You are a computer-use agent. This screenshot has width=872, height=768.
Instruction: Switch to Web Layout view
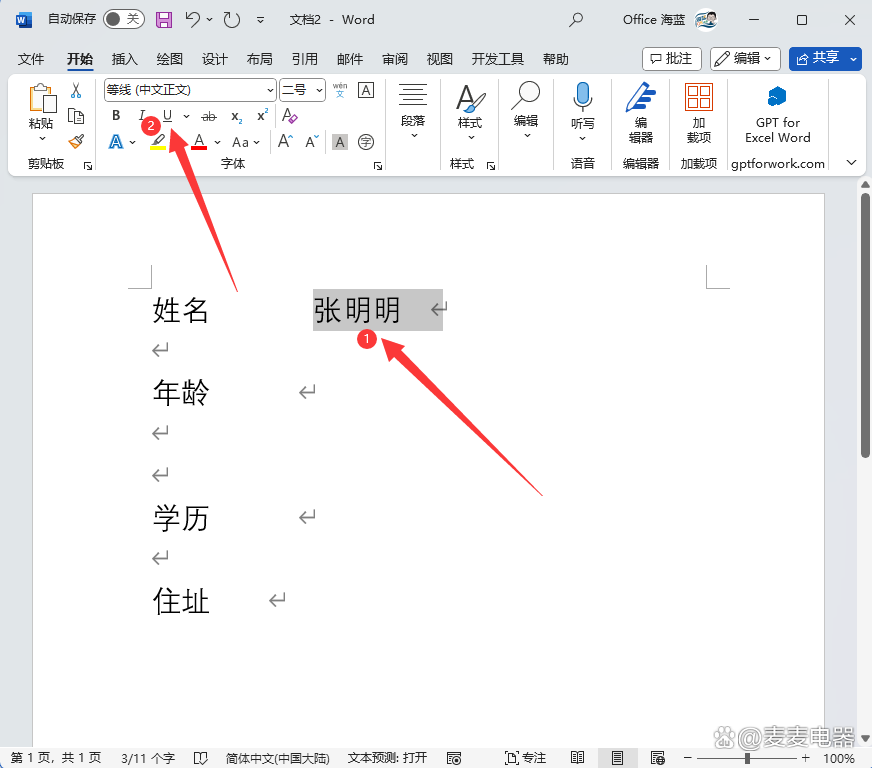point(657,757)
